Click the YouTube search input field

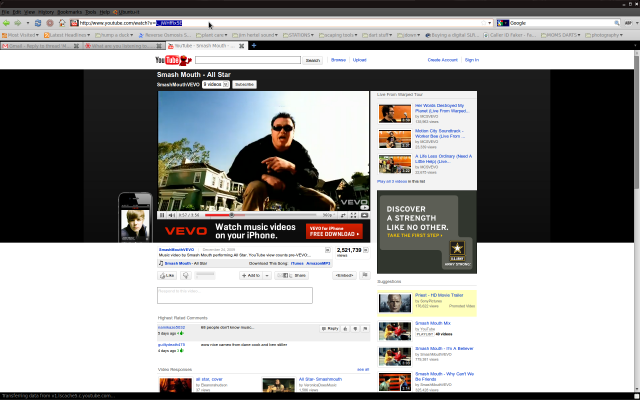pos(248,60)
